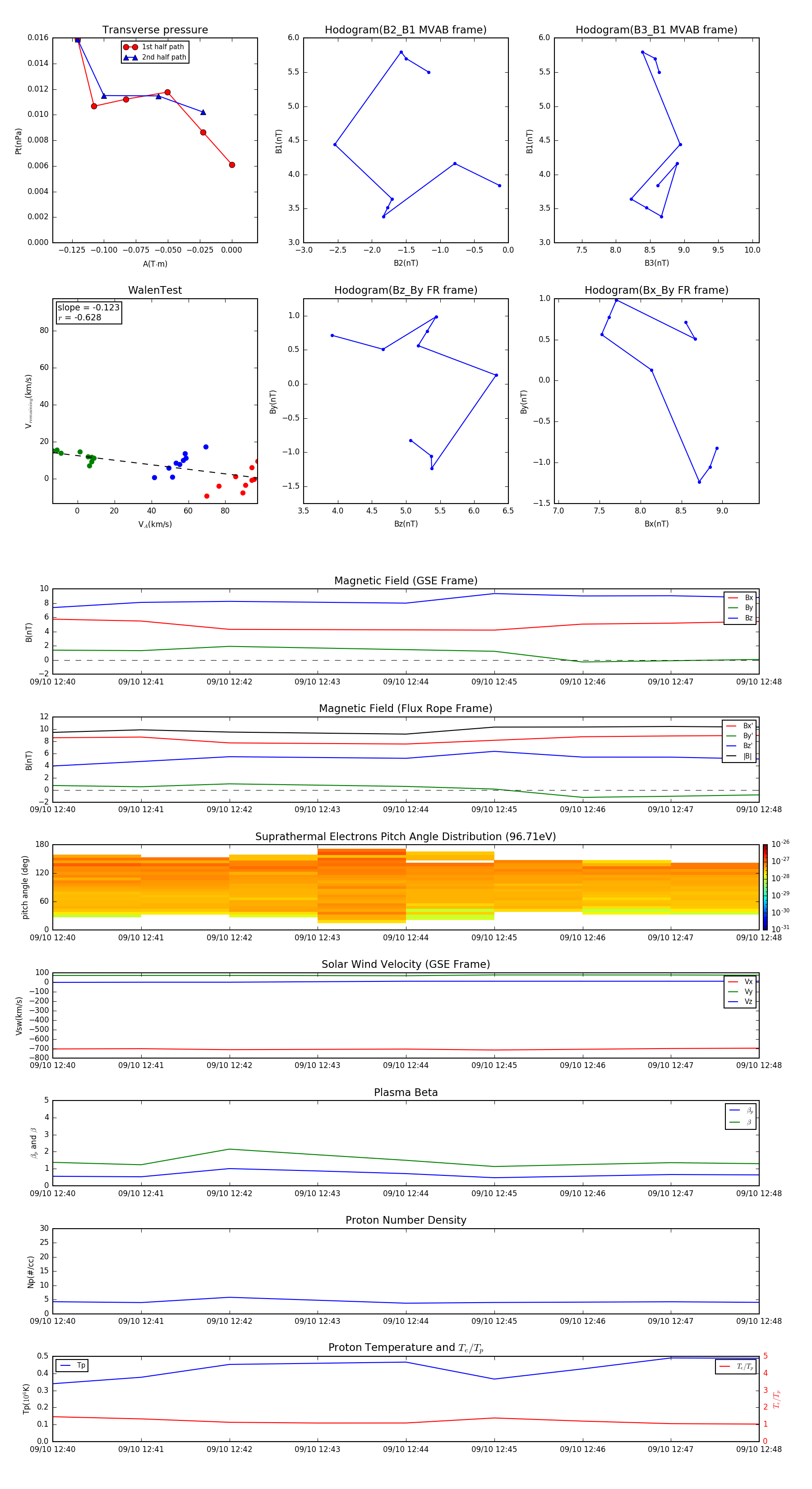Click the "Transverse pressure" plot title
Image resolution: width=812 pixels, height=1489 pixels.
155,30
